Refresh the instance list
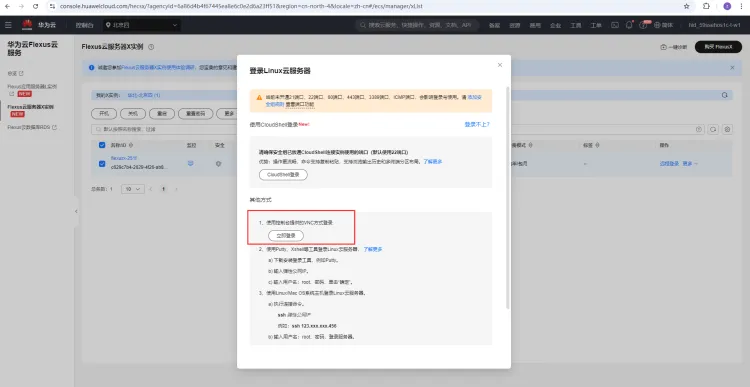Screen dimensions: 750x387 coord(713,129)
